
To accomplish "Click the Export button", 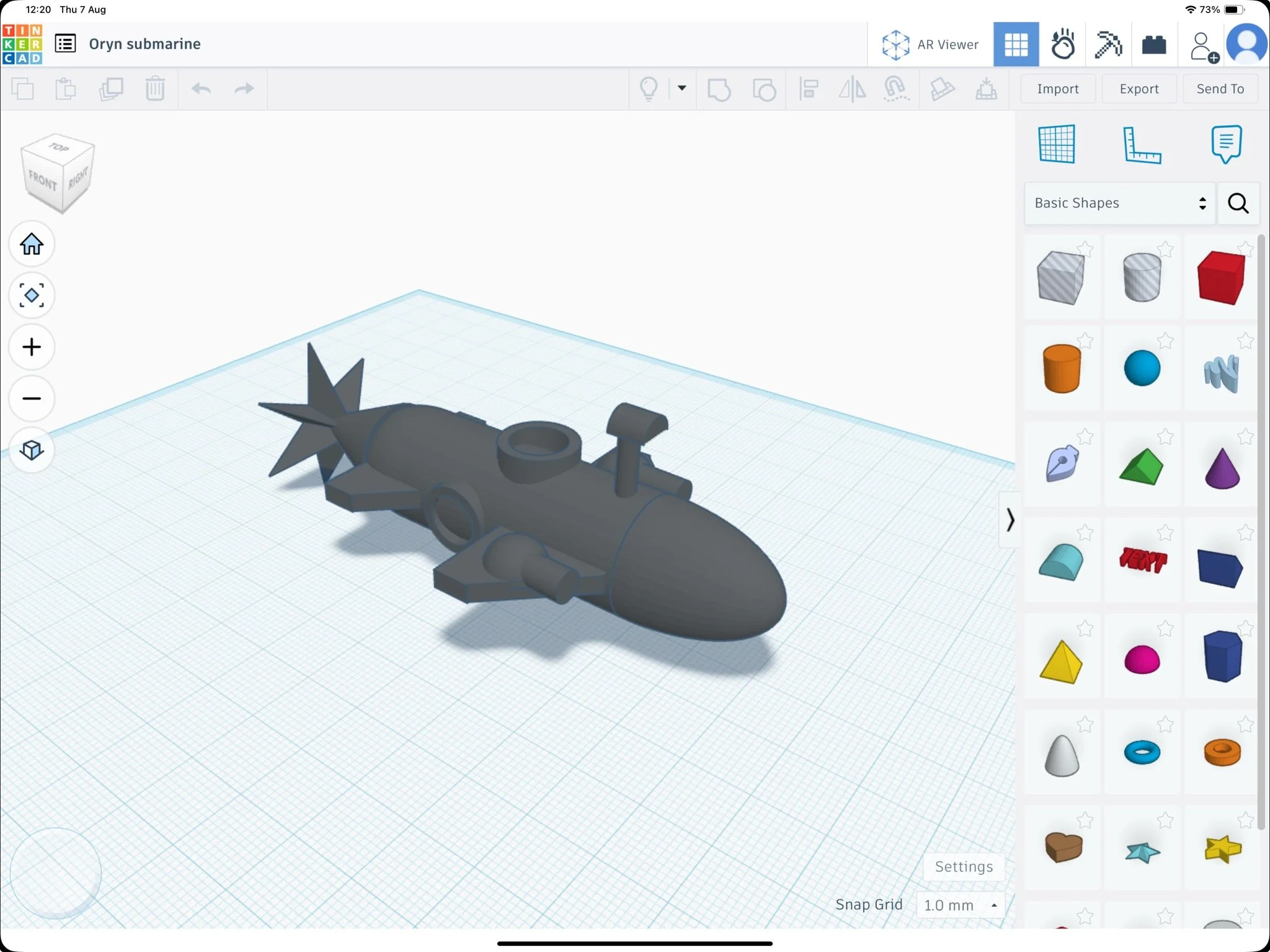I will (1139, 89).
